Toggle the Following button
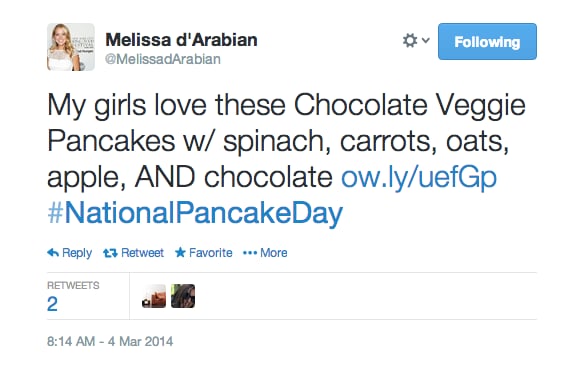 point(487,41)
